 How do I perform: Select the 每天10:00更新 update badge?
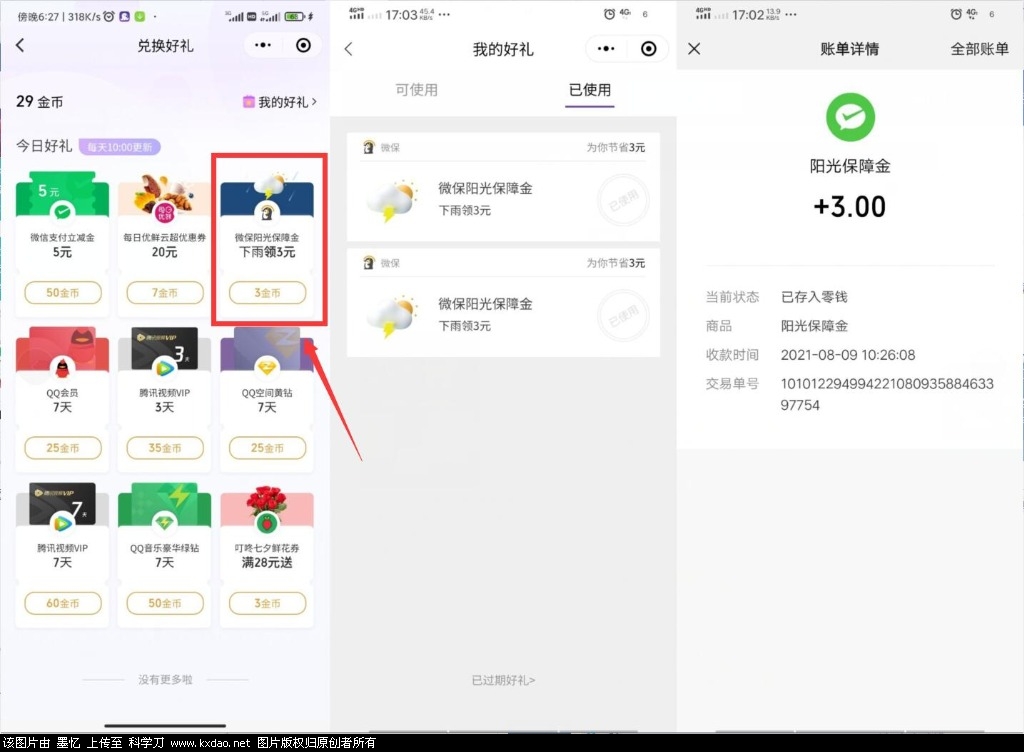[120, 147]
